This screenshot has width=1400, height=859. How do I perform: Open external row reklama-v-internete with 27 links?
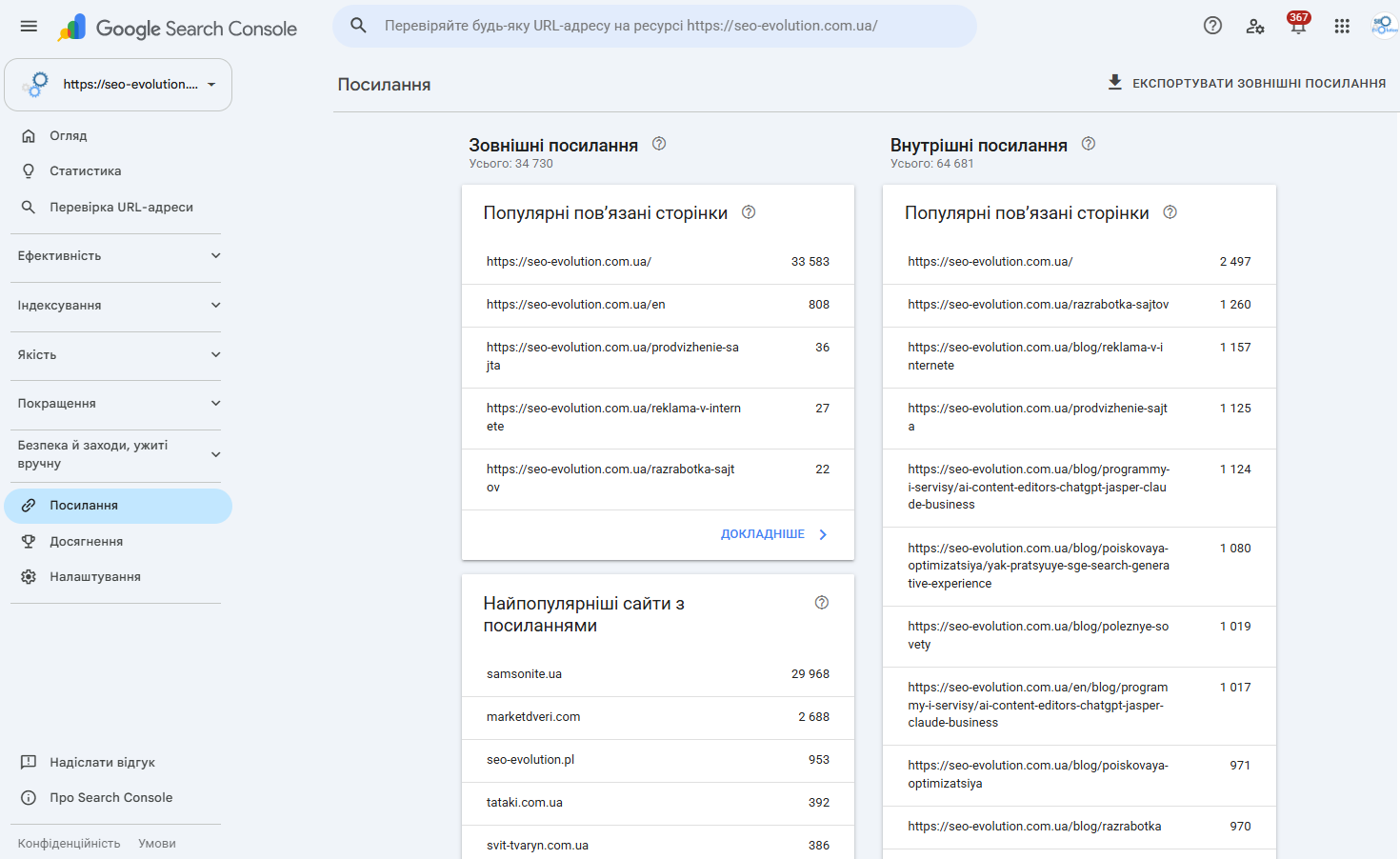[658, 418]
